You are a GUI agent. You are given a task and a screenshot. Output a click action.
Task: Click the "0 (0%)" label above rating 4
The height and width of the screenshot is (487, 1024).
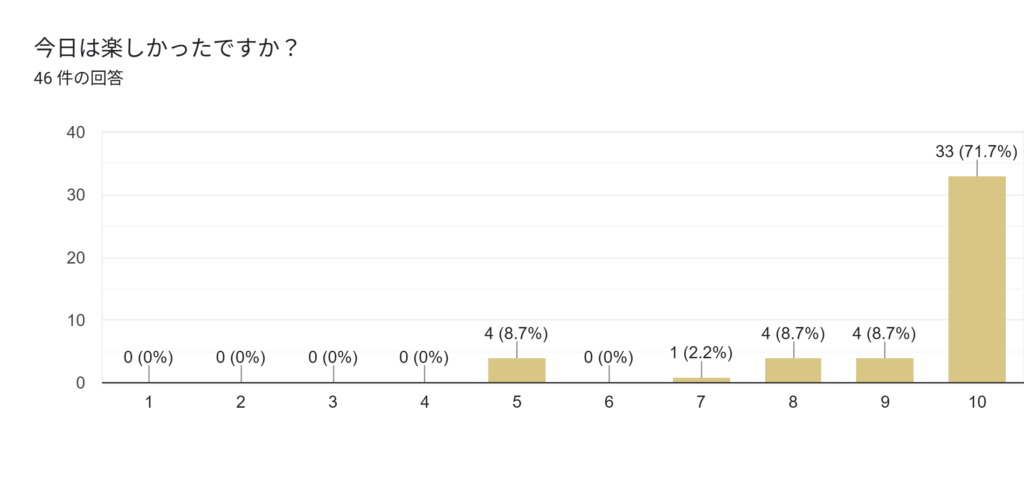pos(425,357)
